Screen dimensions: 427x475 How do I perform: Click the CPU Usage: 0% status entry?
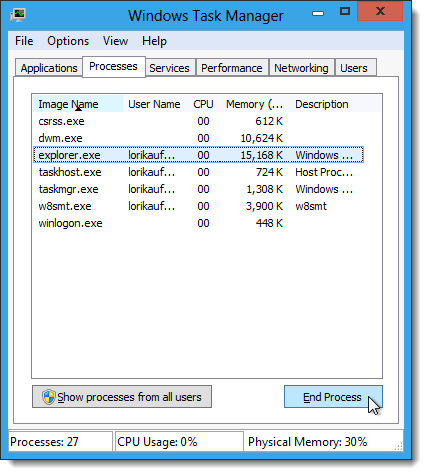tap(179, 442)
